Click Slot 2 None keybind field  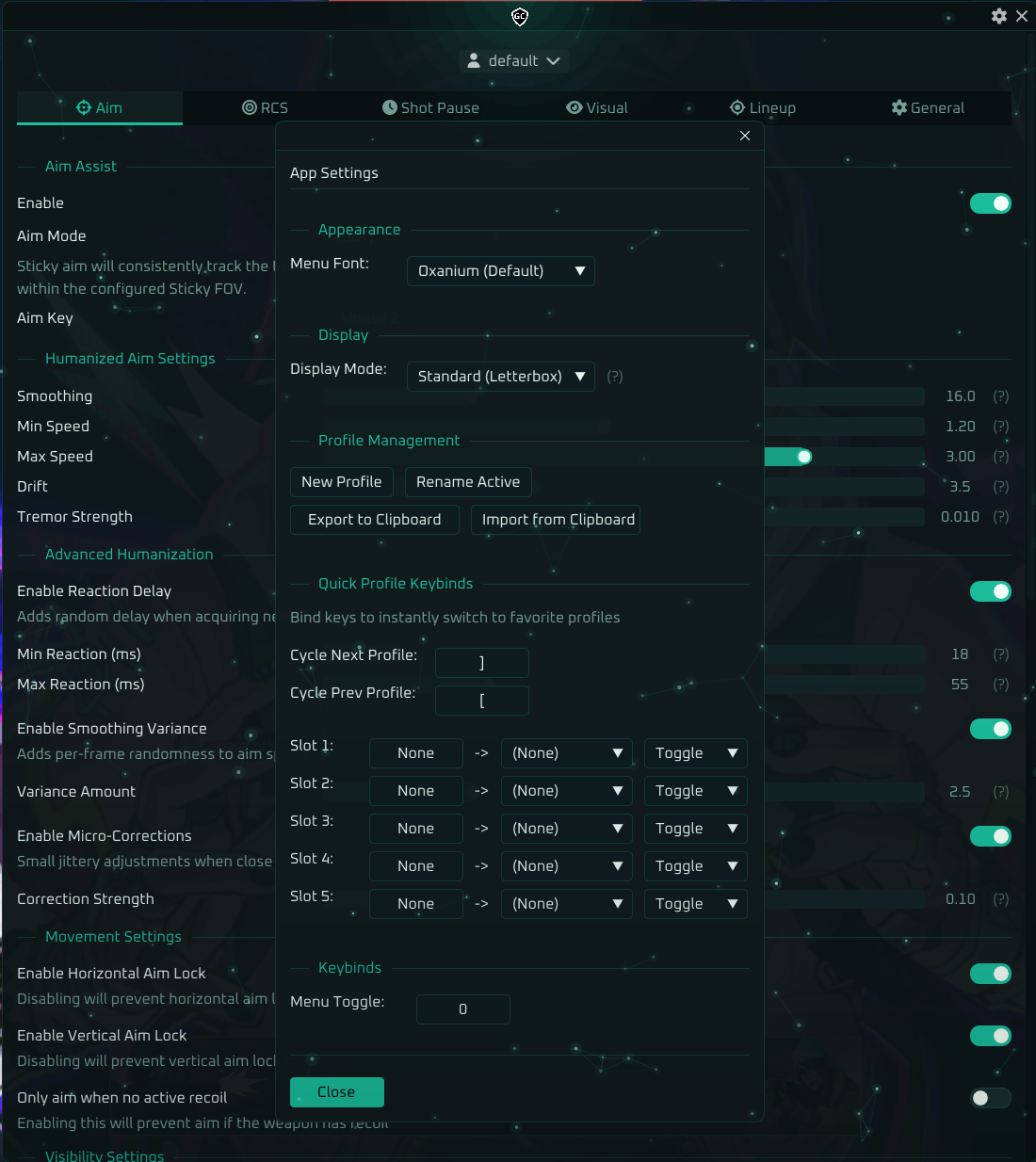click(416, 791)
